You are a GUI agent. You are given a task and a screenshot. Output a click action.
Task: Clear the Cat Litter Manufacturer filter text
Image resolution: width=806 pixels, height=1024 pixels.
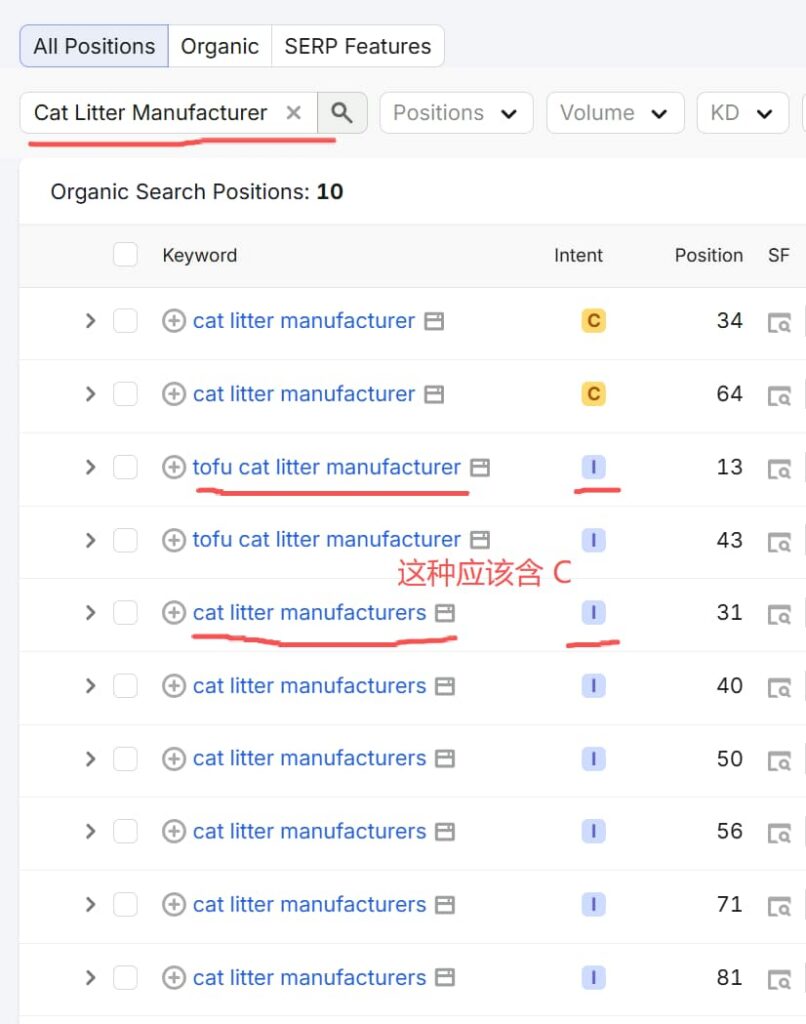(294, 113)
